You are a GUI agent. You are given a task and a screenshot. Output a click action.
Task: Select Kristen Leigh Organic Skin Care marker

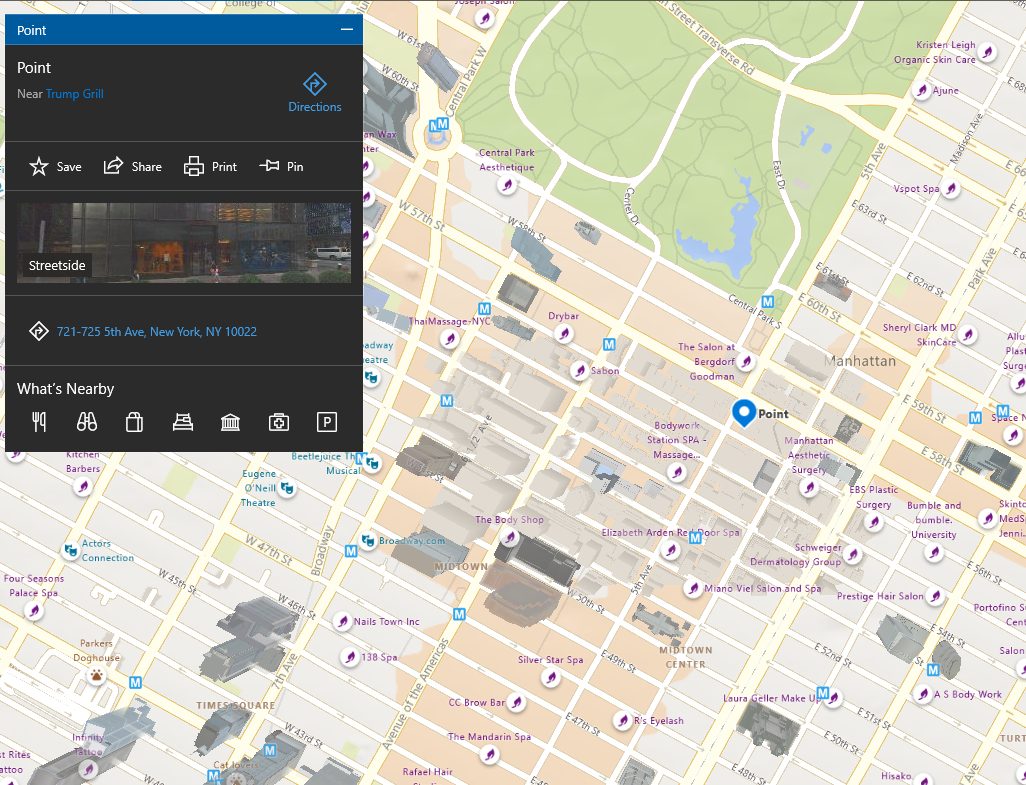(987, 52)
